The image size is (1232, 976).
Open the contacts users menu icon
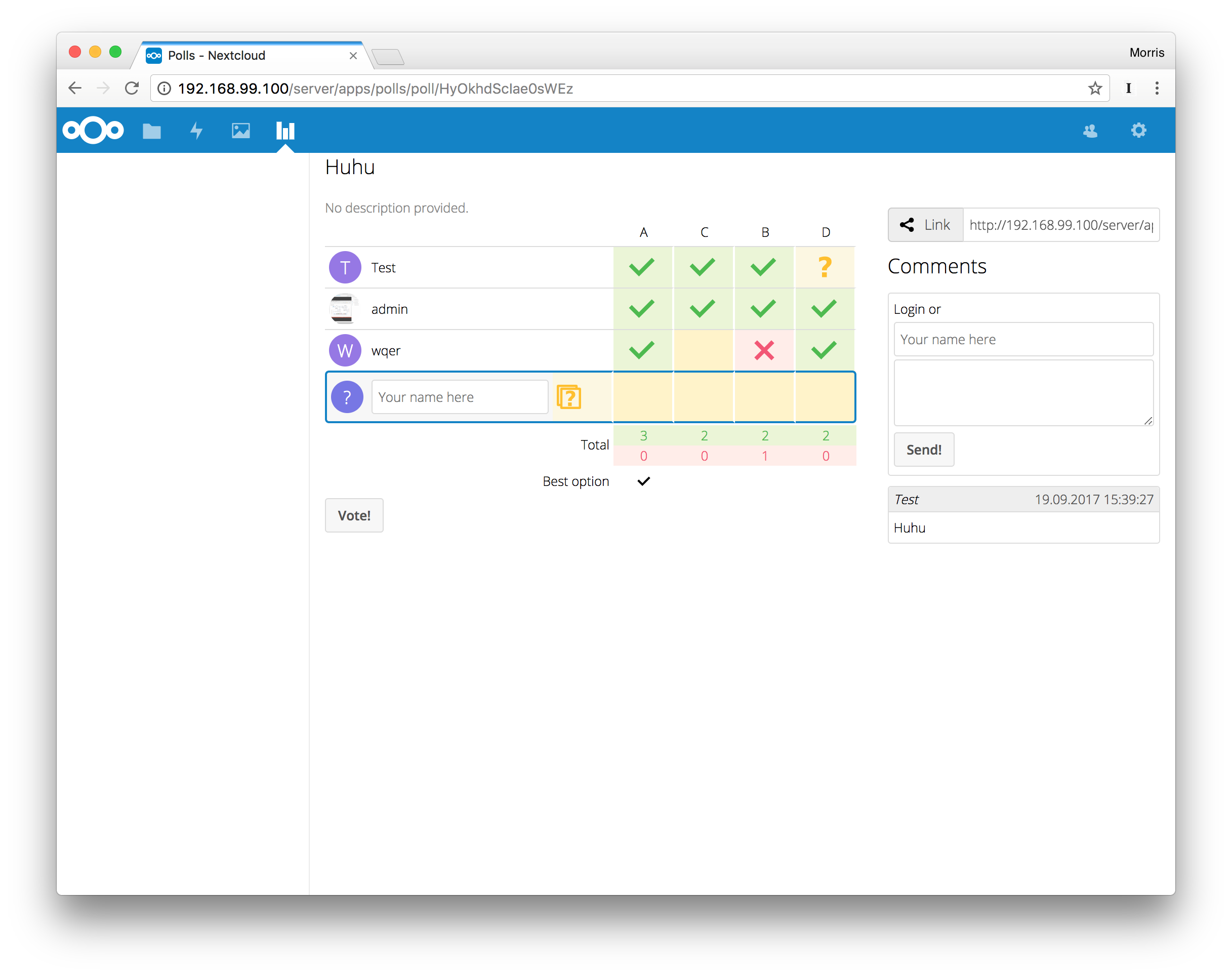click(1090, 131)
